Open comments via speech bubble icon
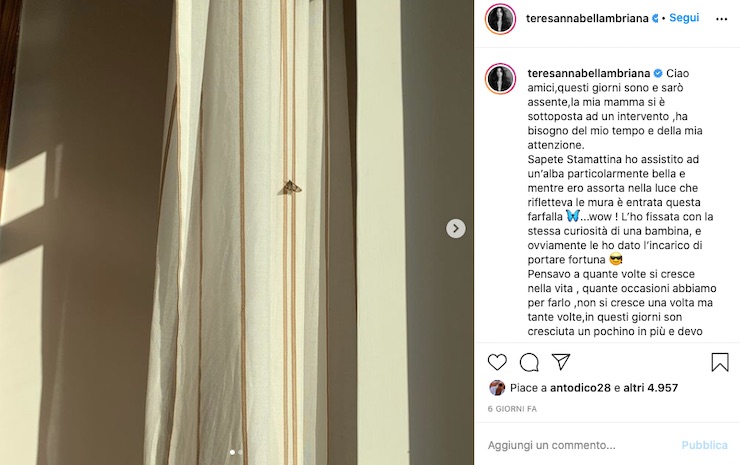This screenshot has height=465, width=740. click(x=529, y=362)
